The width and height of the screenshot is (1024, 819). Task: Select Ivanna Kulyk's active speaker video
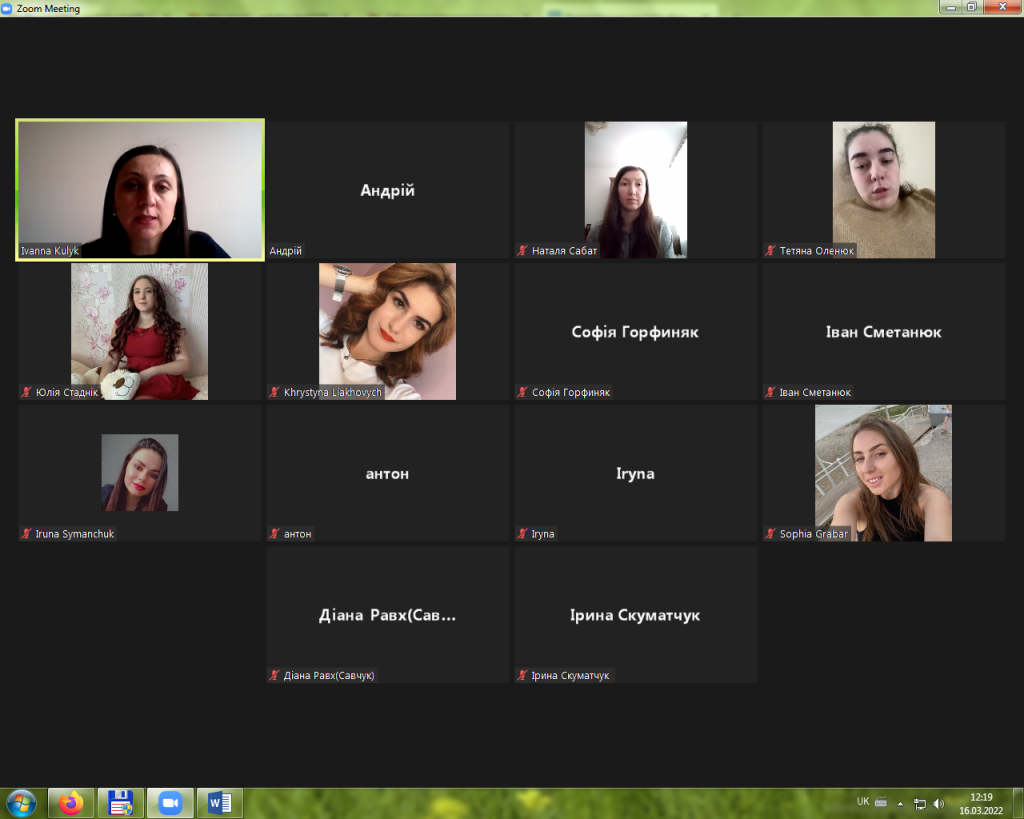click(140, 190)
